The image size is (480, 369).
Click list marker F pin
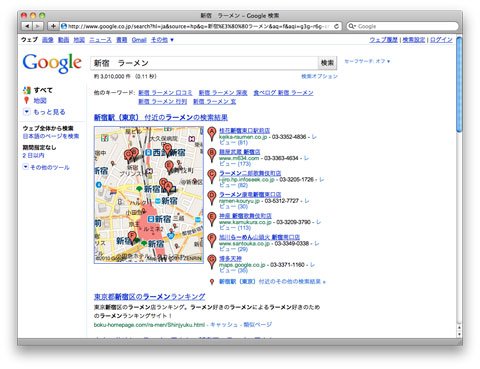[x=212, y=241]
